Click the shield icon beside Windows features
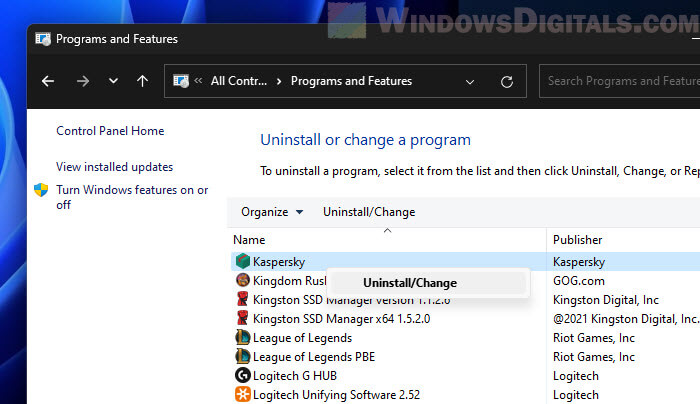The width and height of the screenshot is (700, 404). (x=41, y=190)
